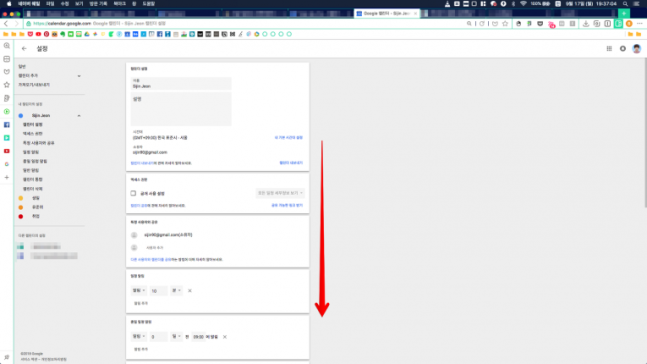Viewport: 647px width, 364px height.
Task: Open the YouTube icon in browser sidebar
Action: tap(7, 151)
